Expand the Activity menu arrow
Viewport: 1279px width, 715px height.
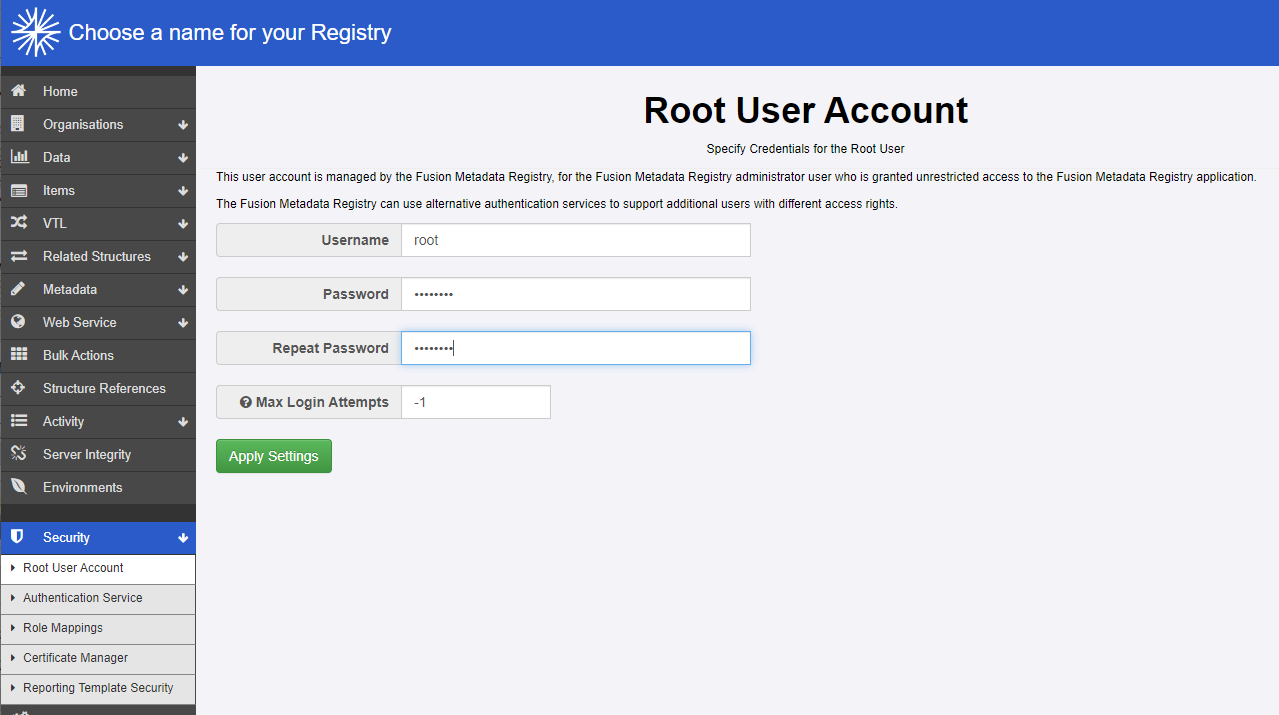(x=183, y=422)
